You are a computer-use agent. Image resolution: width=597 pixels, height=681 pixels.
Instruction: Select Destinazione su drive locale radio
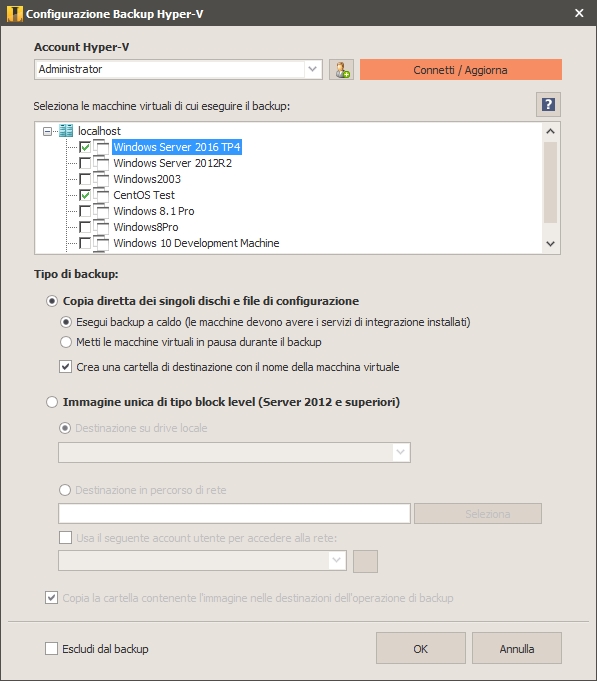[x=65, y=428]
